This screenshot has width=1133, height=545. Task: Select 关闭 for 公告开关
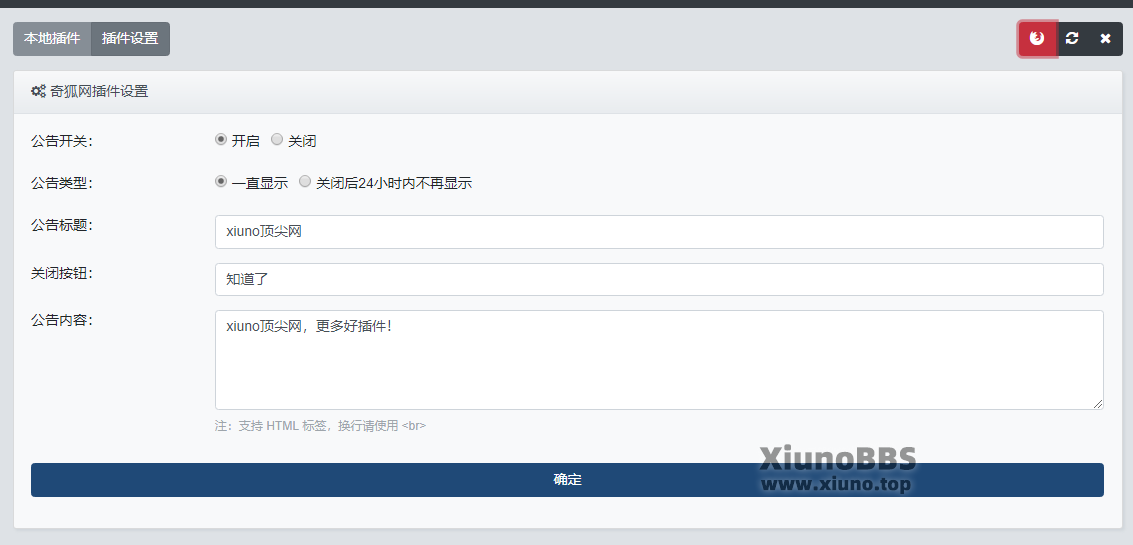coord(277,140)
